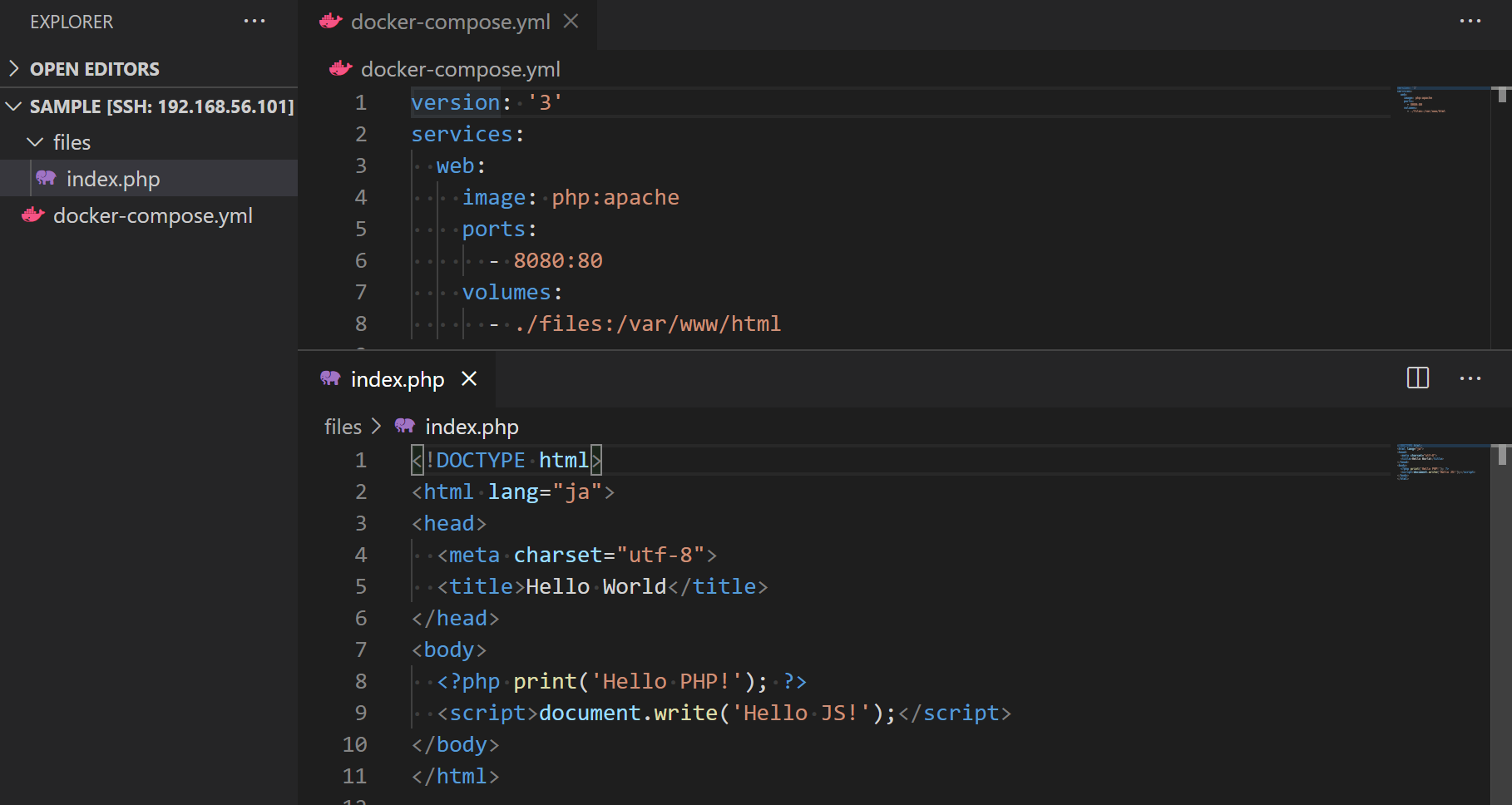Open the Explorer panel More Actions icon
This screenshot has width=1512, height=805.
pos(254,21)
